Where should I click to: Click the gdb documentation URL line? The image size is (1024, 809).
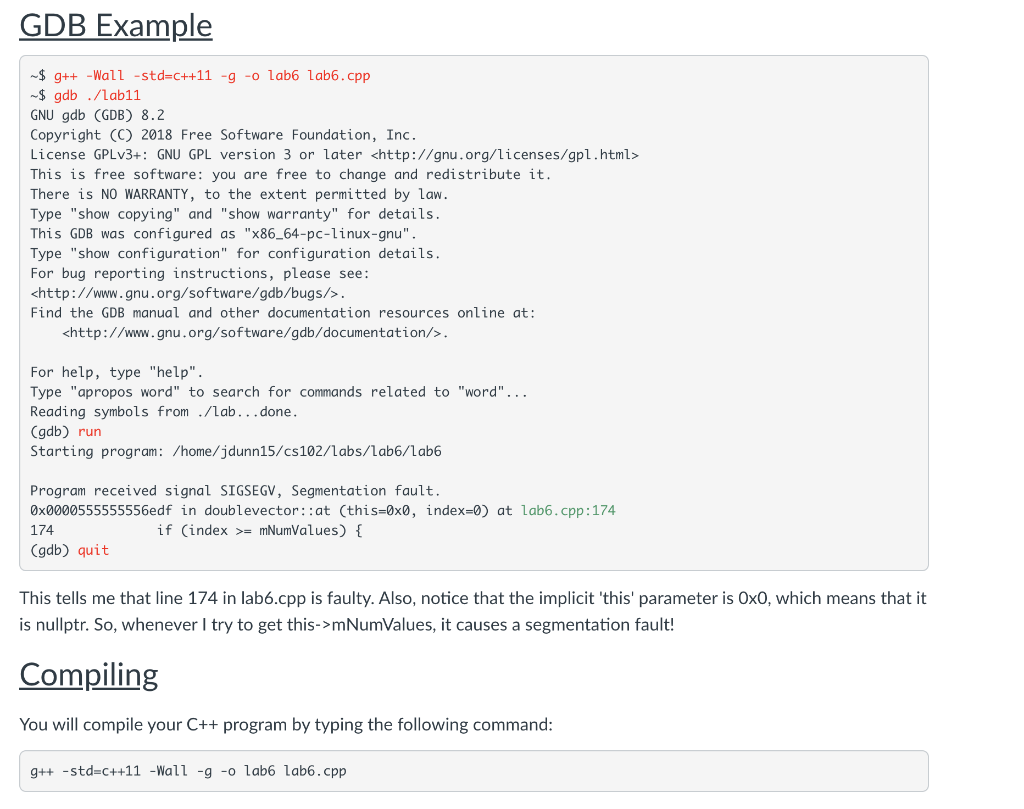[x=255, y=333]
